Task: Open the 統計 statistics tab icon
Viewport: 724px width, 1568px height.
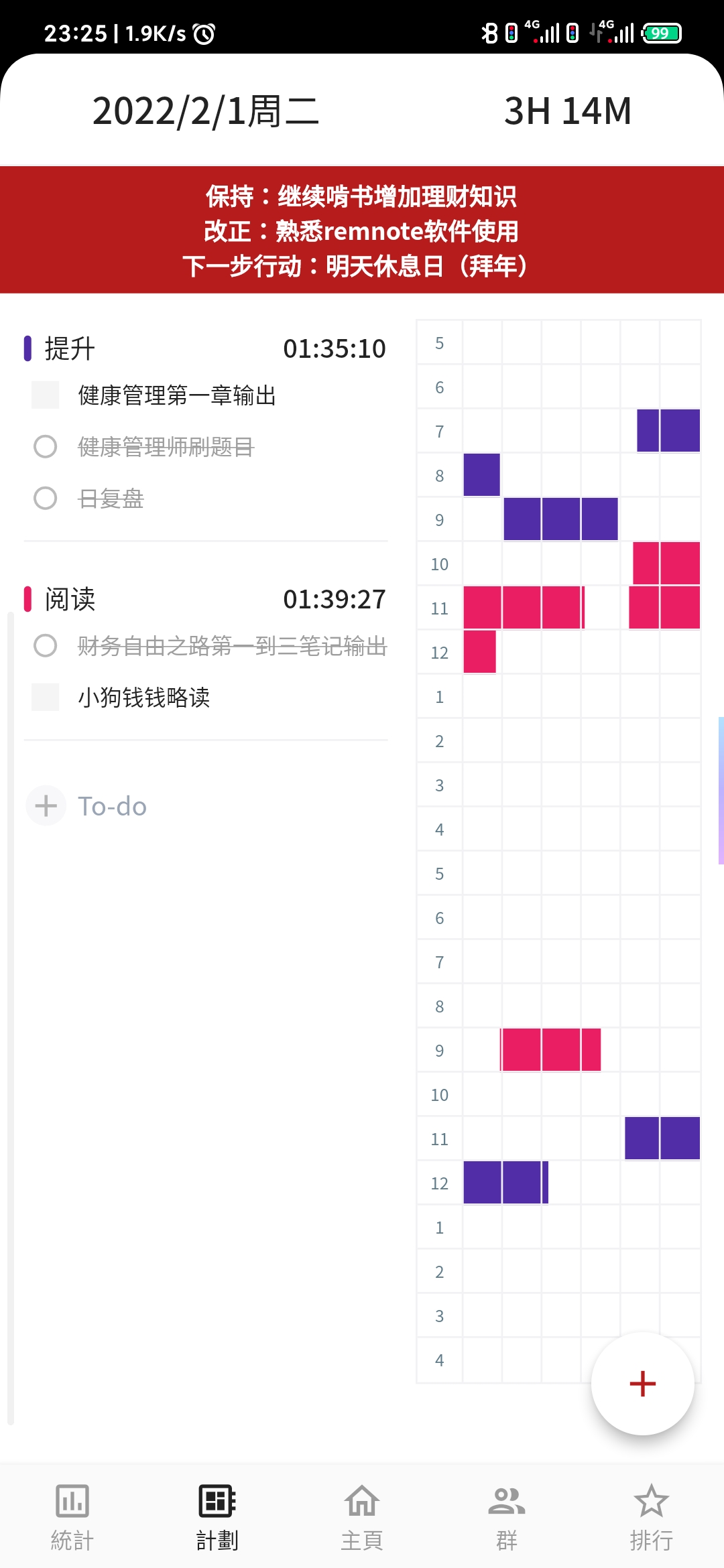Action: click(72, 1501)
